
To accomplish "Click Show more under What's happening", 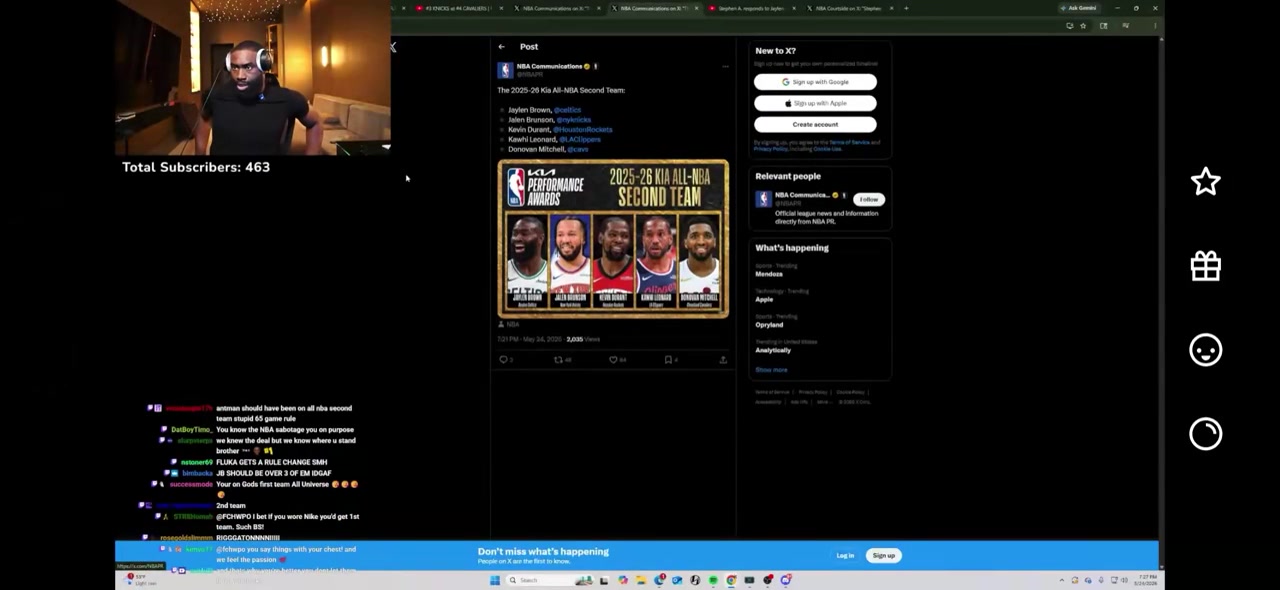I will tap(771, 370).
